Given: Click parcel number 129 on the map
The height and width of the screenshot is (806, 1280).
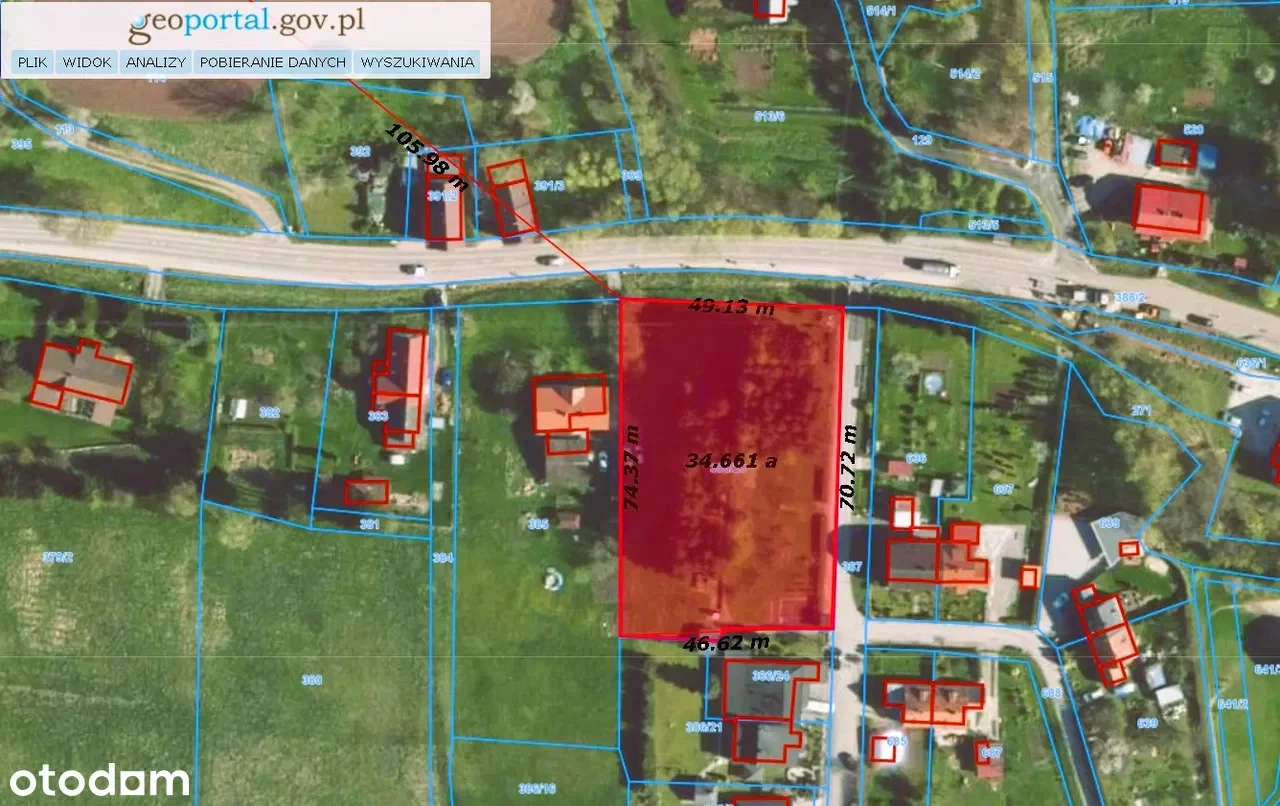Looking at the screenshot, I should (x=922, y=140).
